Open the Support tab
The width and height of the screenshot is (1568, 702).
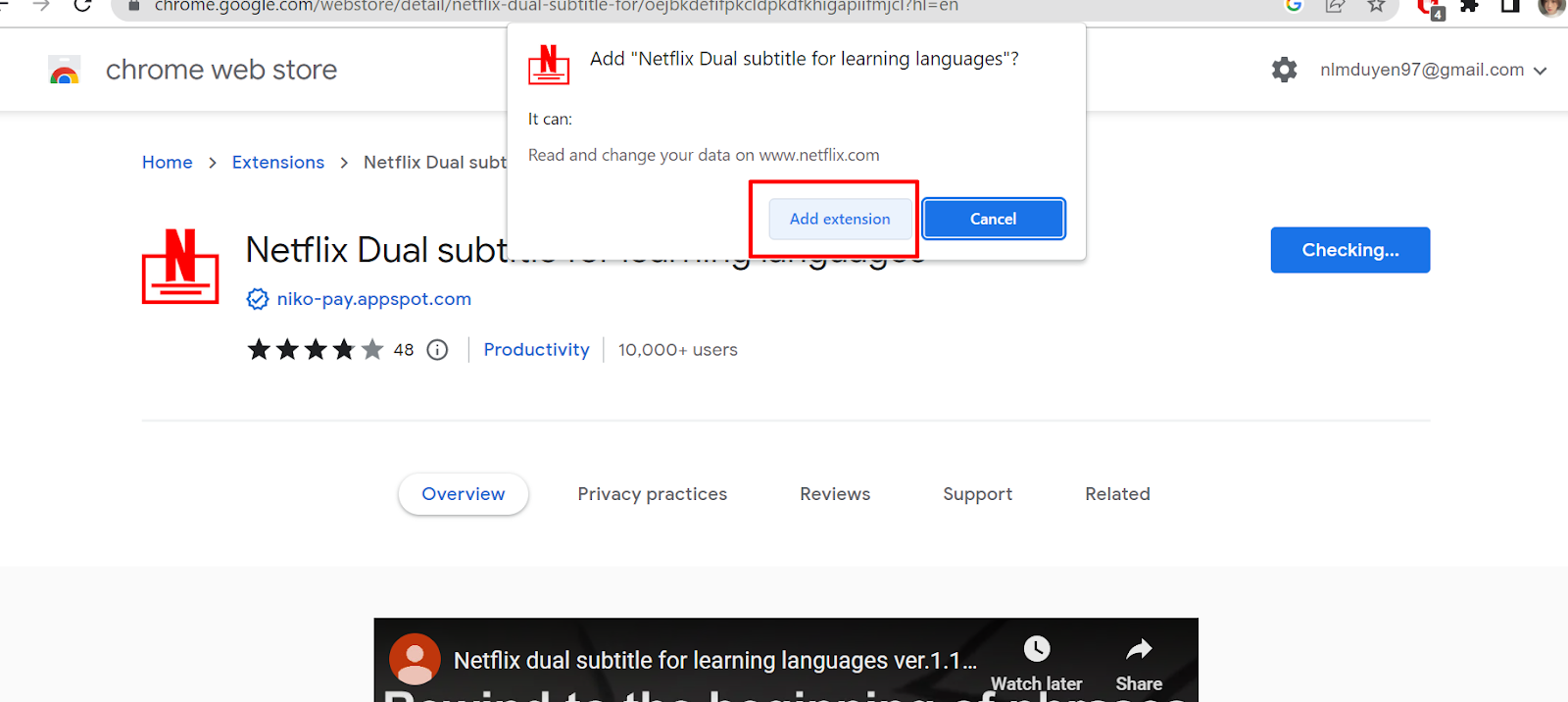tap(978, 494)
